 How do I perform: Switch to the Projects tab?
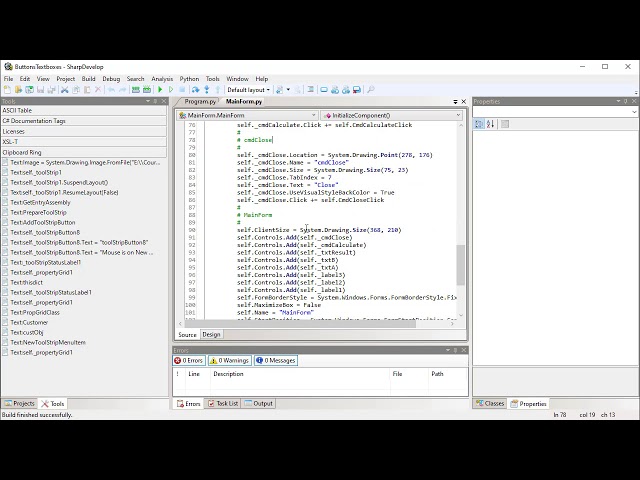[x=19, y=404]
